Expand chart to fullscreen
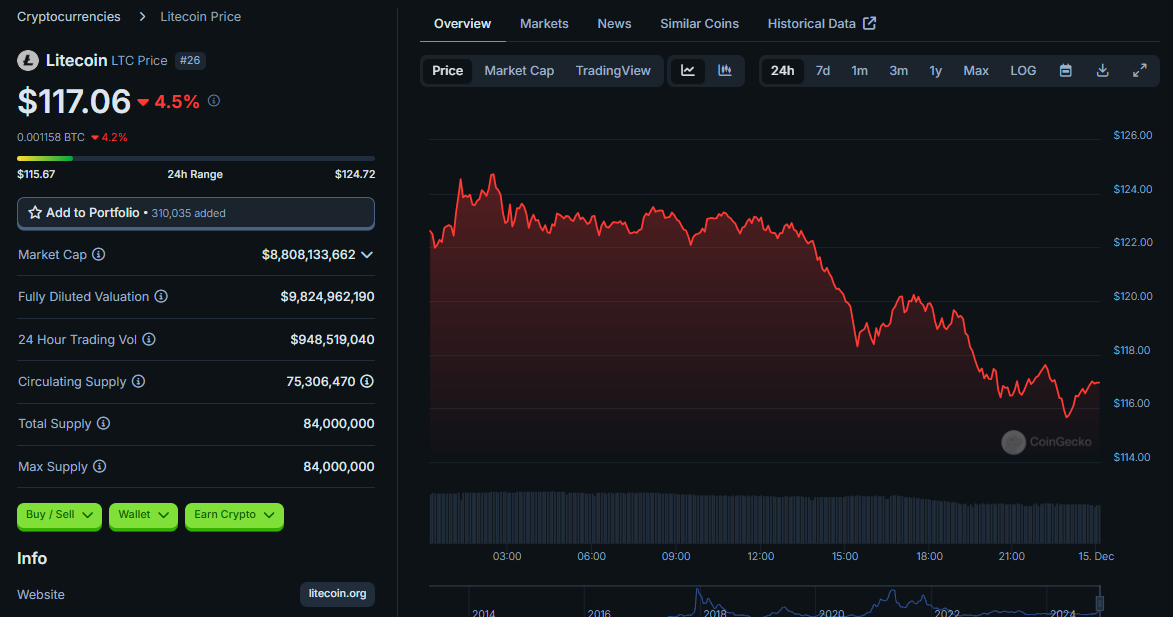The height and width of the screenshot is (617, 1173). 1139,70
